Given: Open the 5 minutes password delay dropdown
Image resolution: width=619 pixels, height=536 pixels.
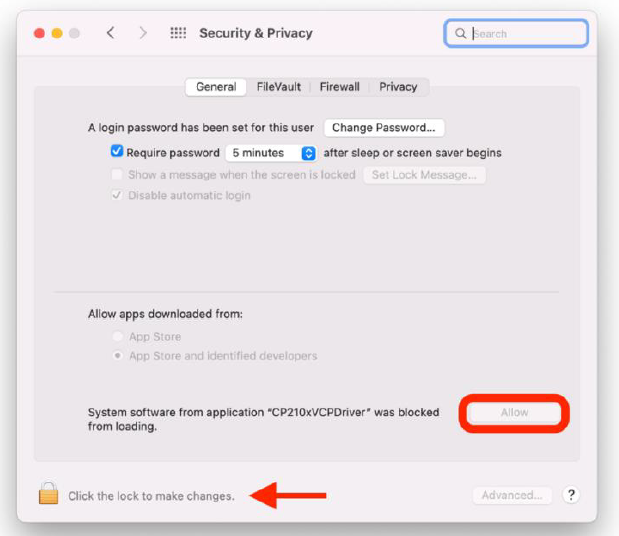Looking at the screenshot, I should [x=270, y=153].
